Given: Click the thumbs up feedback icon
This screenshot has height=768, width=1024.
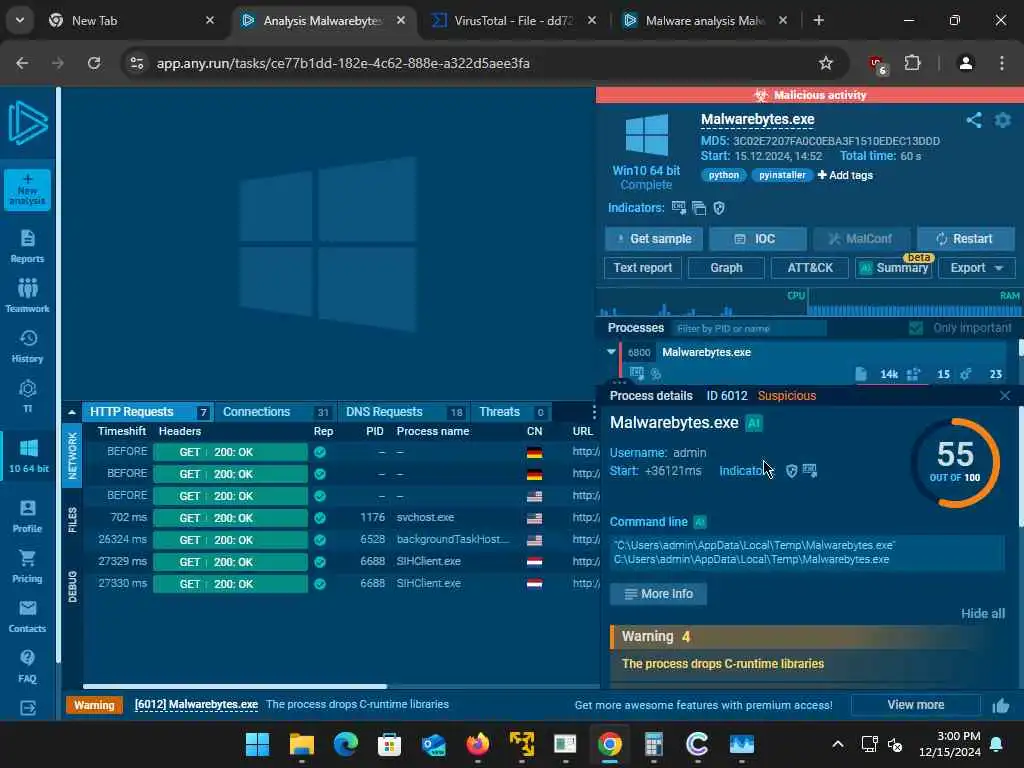Looking at the screenshot, I should [1000, 705].
